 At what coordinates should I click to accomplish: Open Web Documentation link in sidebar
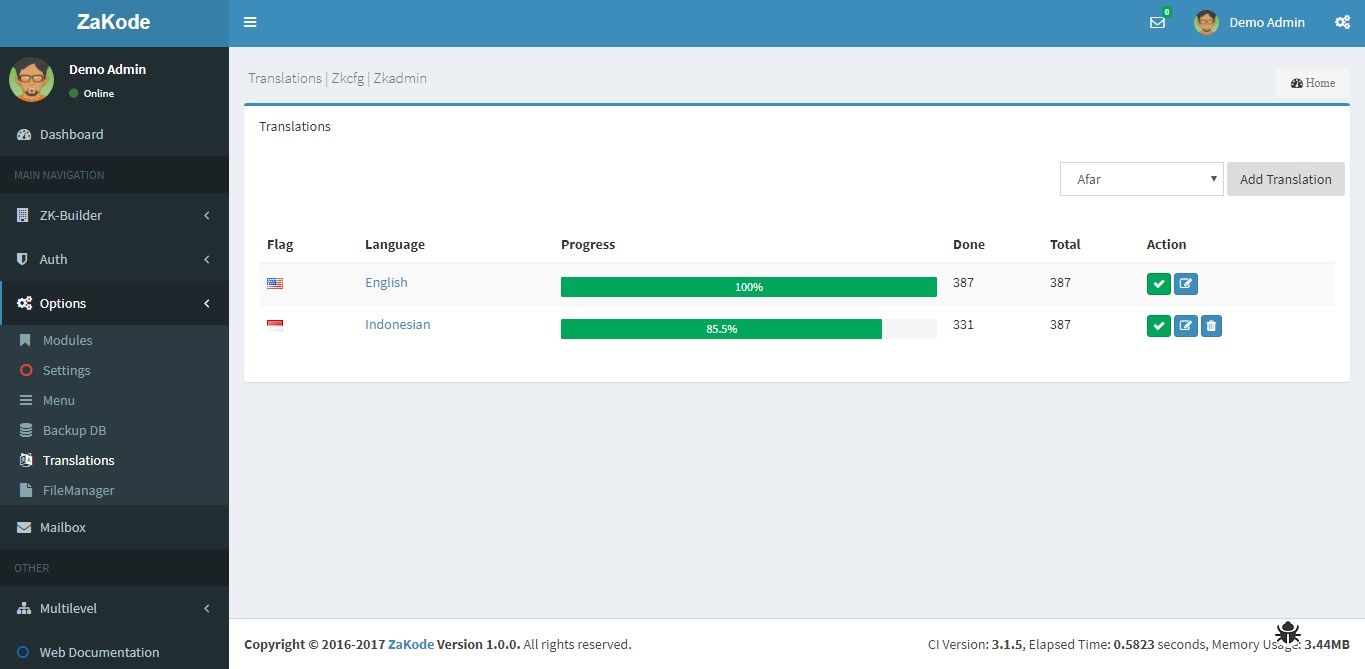coord(114,652)
